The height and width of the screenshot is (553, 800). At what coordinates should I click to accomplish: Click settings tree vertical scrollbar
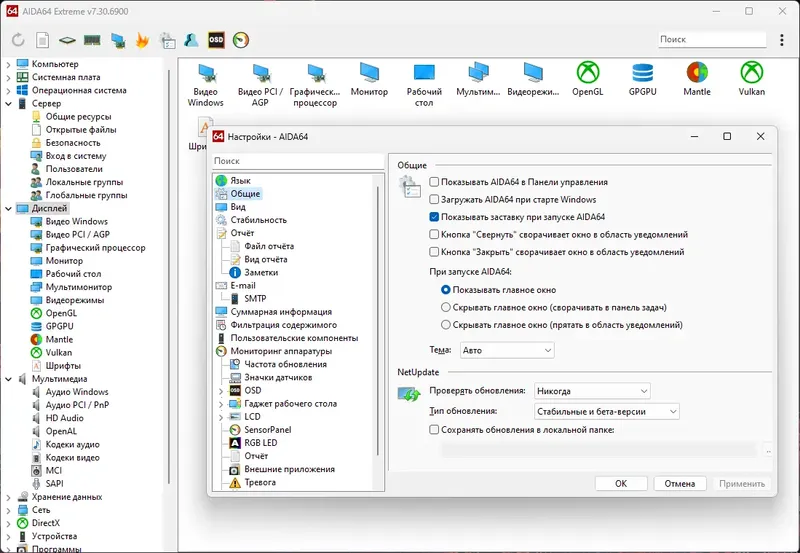coord(378,320)
